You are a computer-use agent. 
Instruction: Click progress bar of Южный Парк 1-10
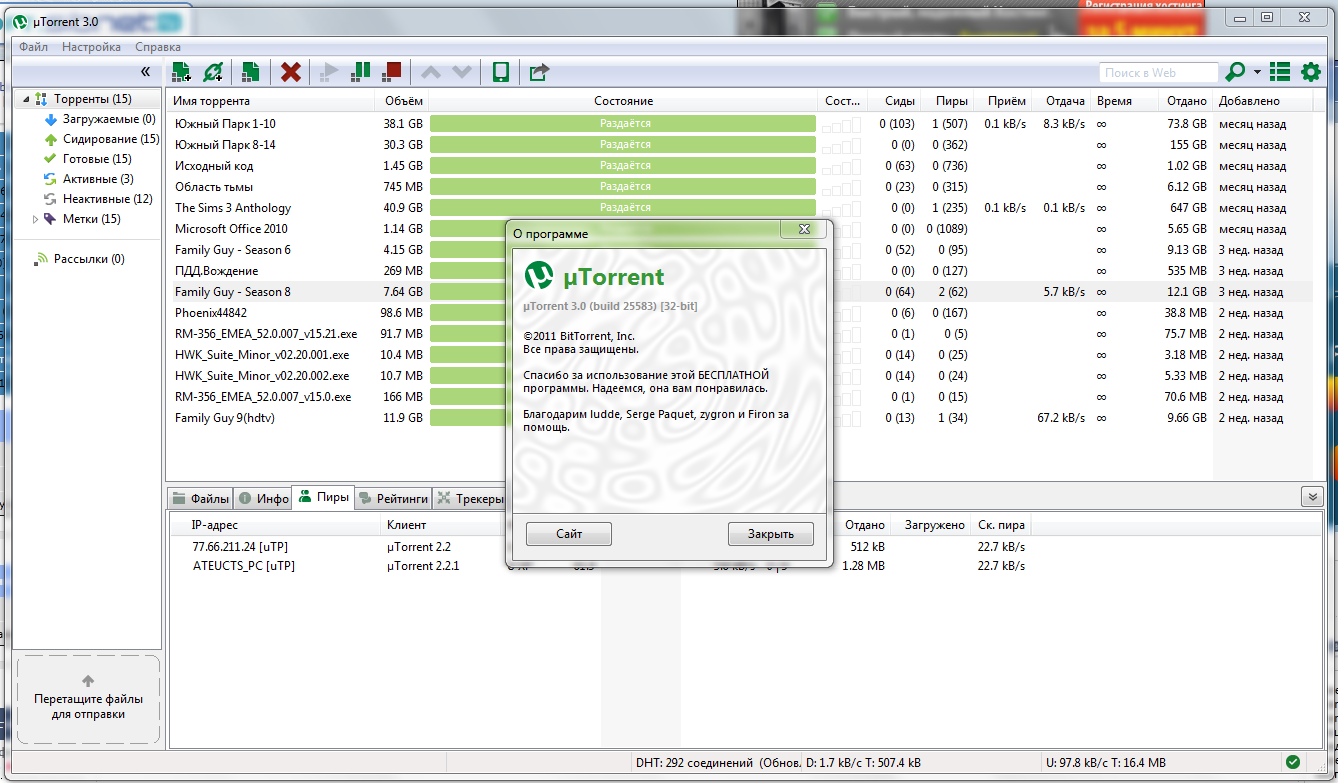point(623,124)
